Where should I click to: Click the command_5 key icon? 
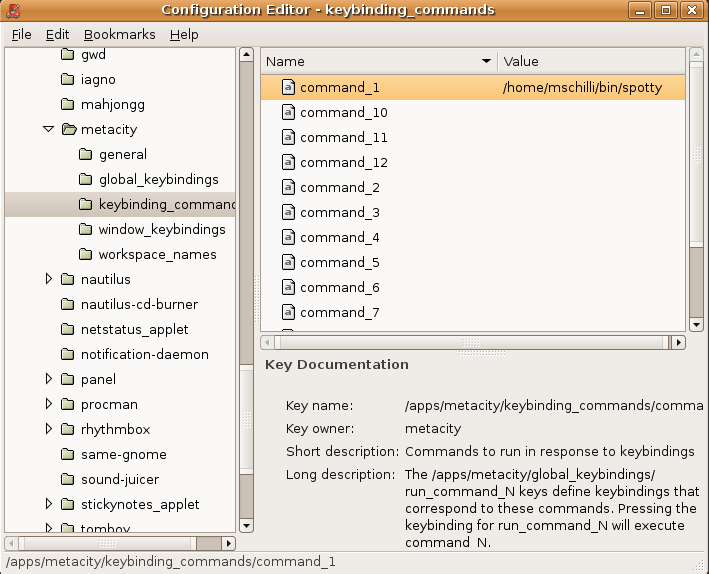[x=288, y=262]
